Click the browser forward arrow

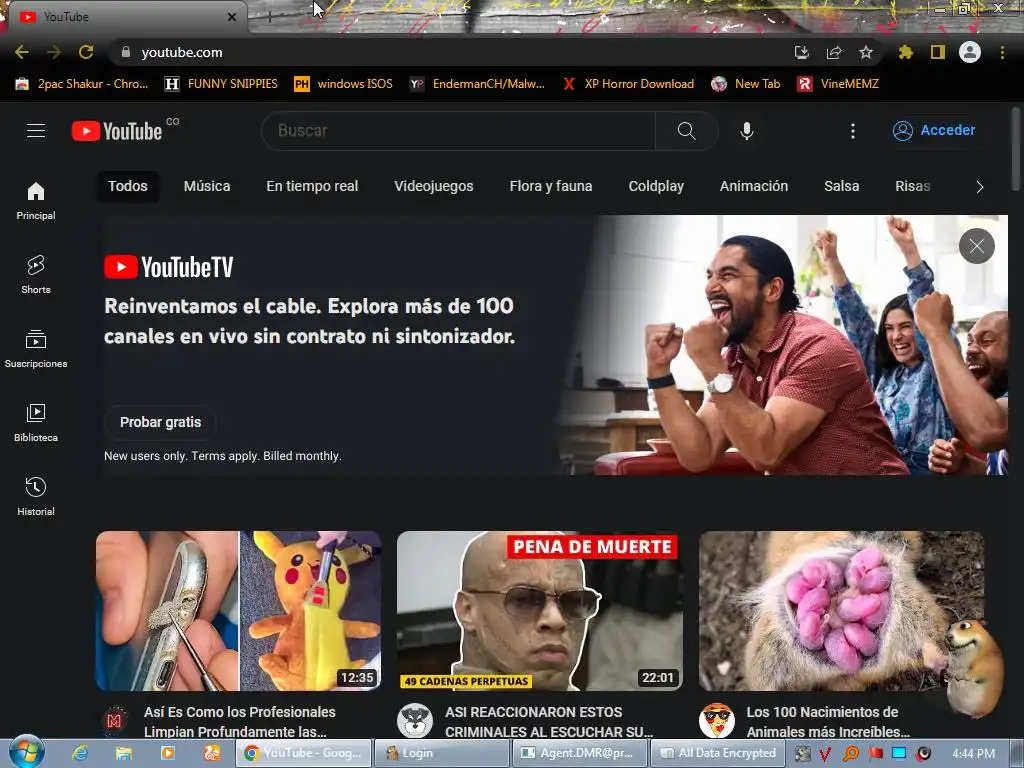coord(54,52)
